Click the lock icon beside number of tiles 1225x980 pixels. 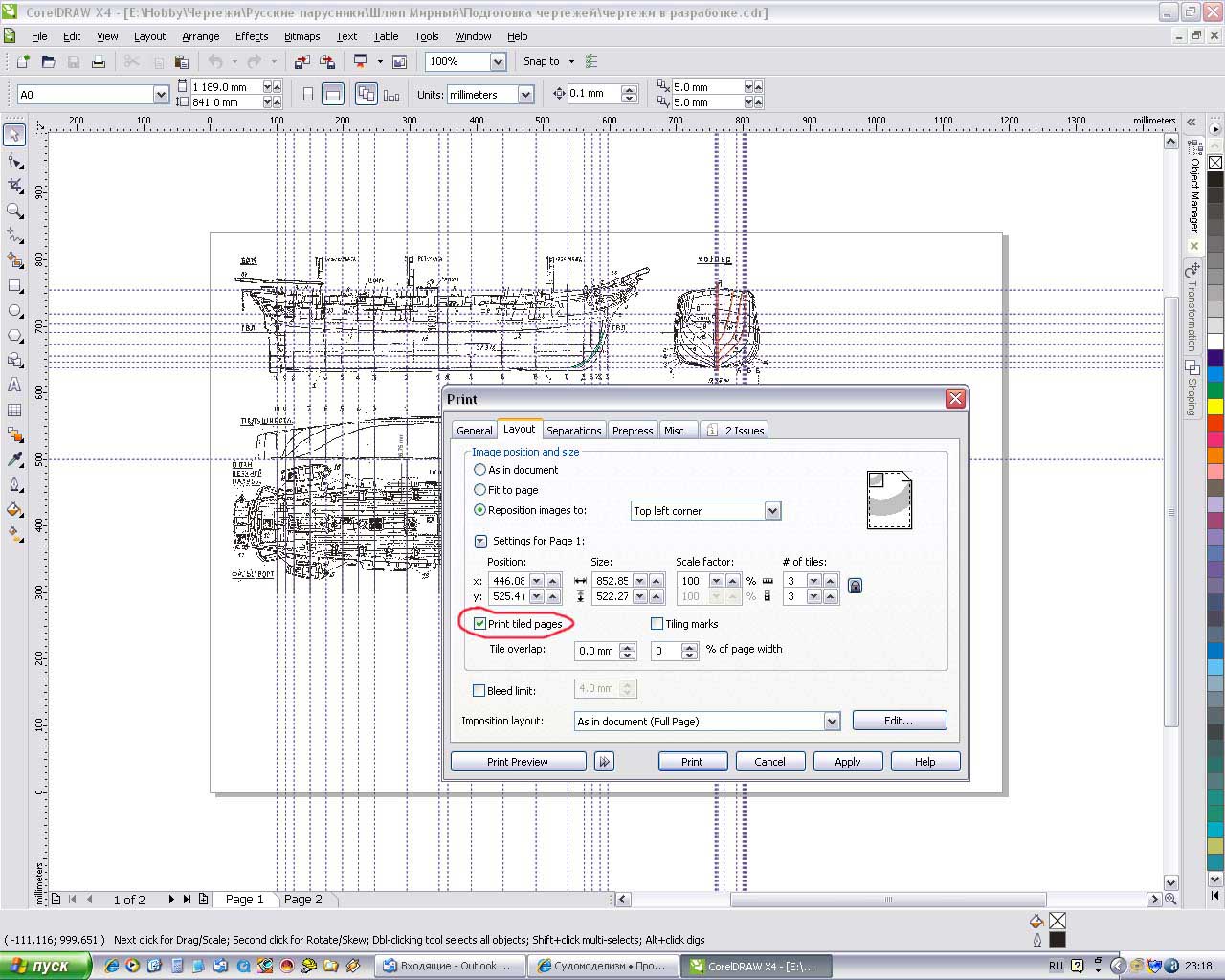point(855,586)
